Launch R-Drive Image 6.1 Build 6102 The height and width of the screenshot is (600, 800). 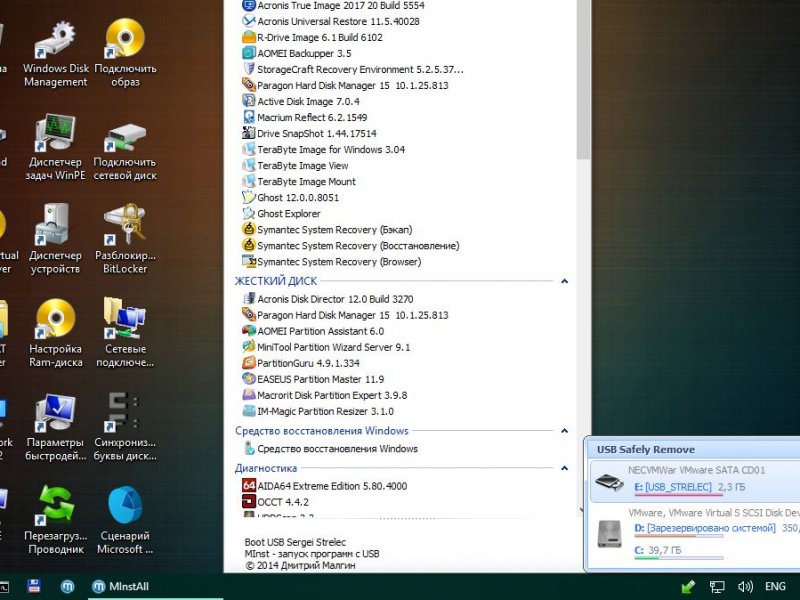(312, 37)
